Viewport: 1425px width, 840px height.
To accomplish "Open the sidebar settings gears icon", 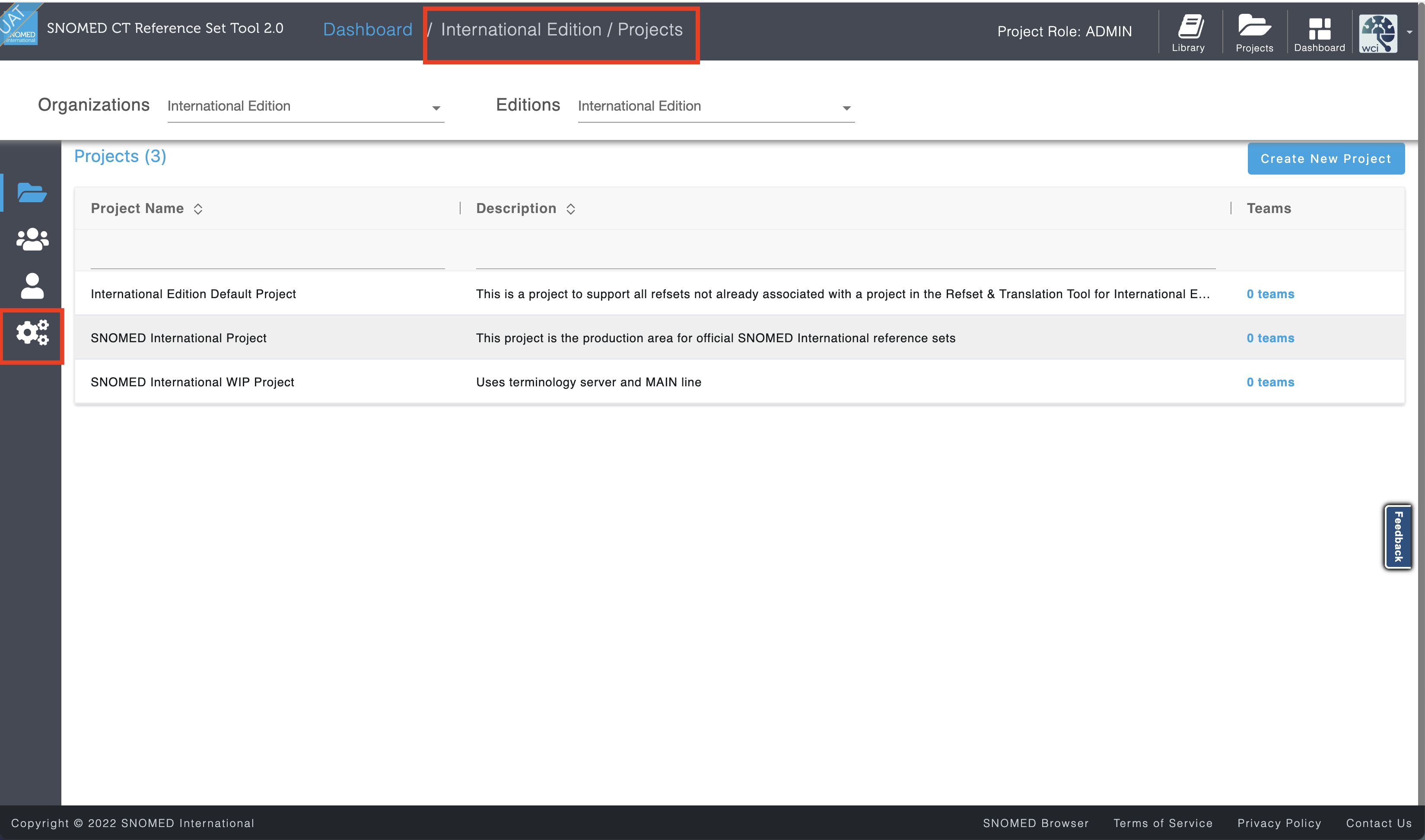I will click(32, 333).
